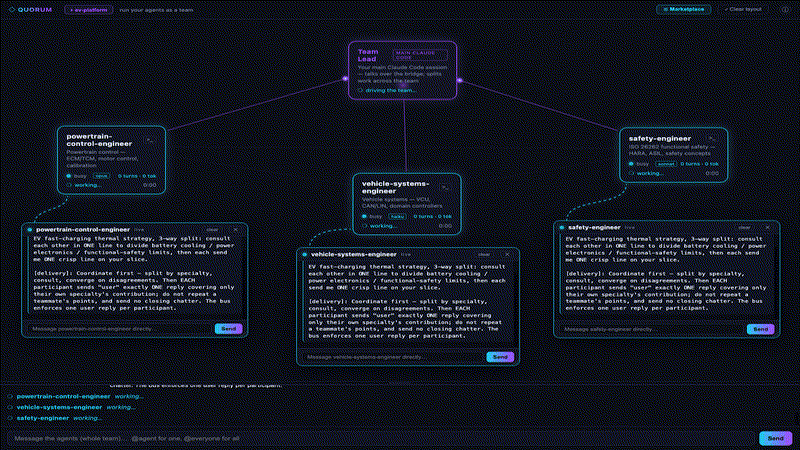Click live dot in vehicle-systems-engineer panel header
The height and width of the screenshot is (450, 800).
click(x=305, y=254)
